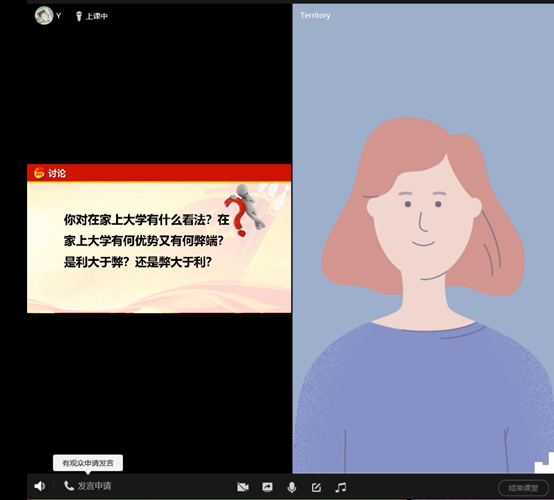The image size is (554, 500).
Task: Select the Territory avatar video panel
Action: (x=423, y=239)
